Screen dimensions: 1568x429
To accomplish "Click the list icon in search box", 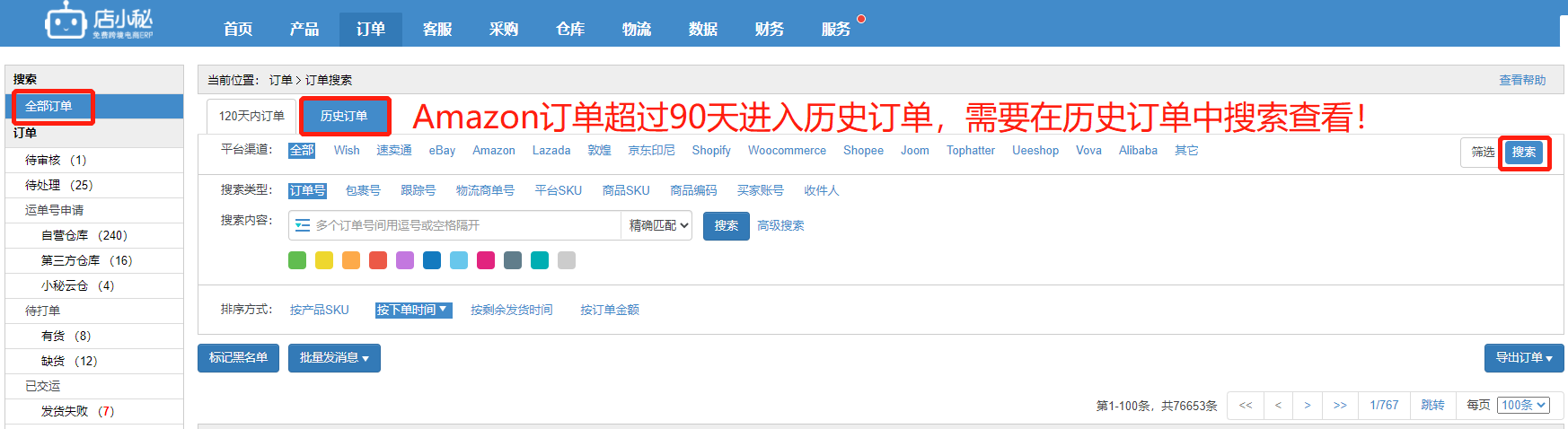I will coord(303,225).
